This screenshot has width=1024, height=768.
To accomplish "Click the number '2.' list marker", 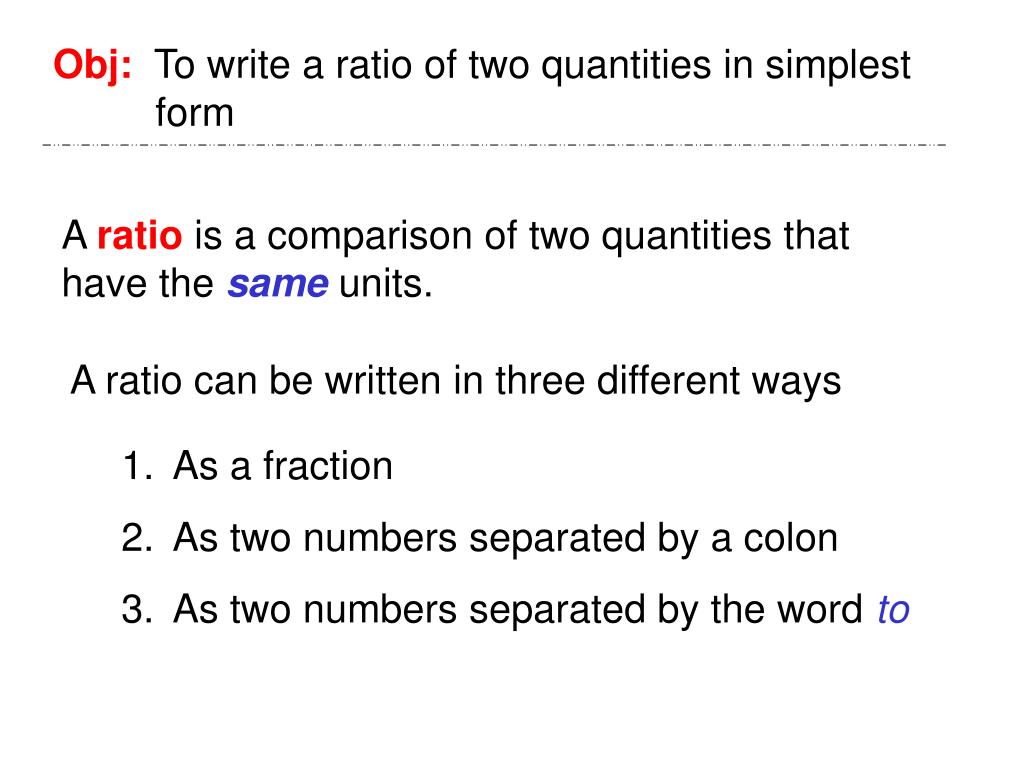I will pyautogui.click(x=137, y=539).
